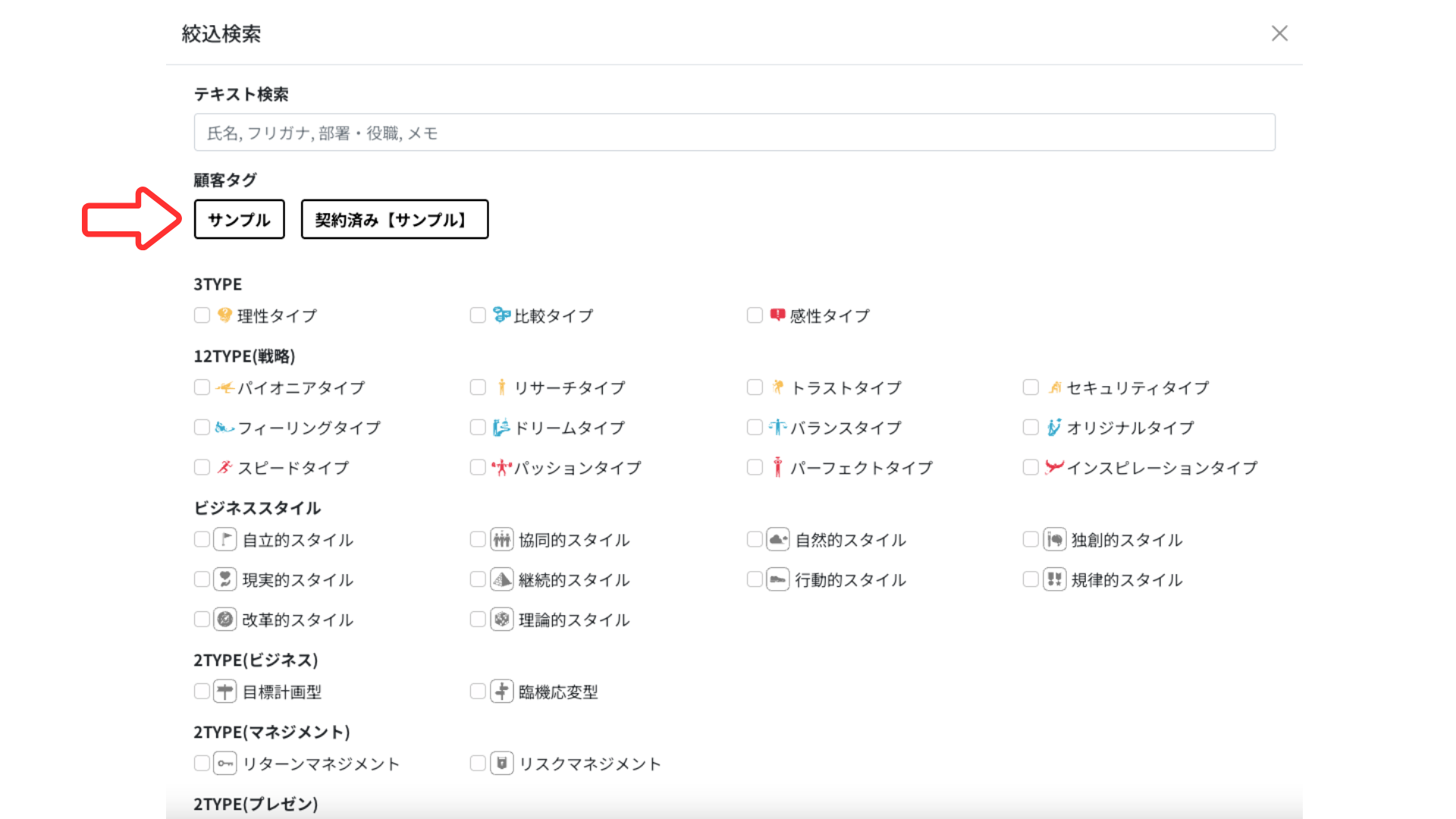Image resolution: width=1456 pixels, height=819 pixels.
Task: Select the 臨機応変型 checkbox
Action: (478, 691)
